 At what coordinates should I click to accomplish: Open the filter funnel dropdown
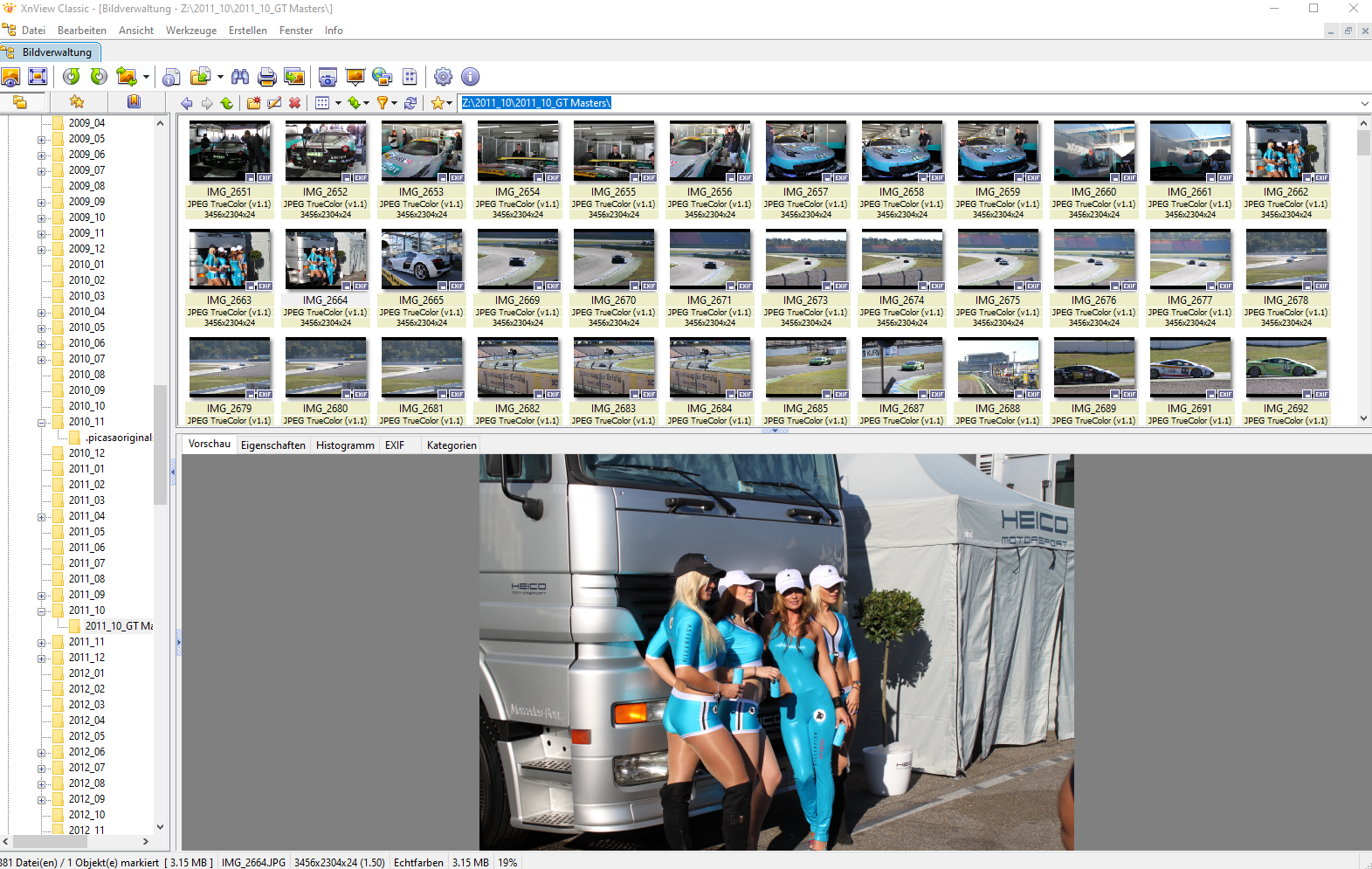(x=394, y=103)
